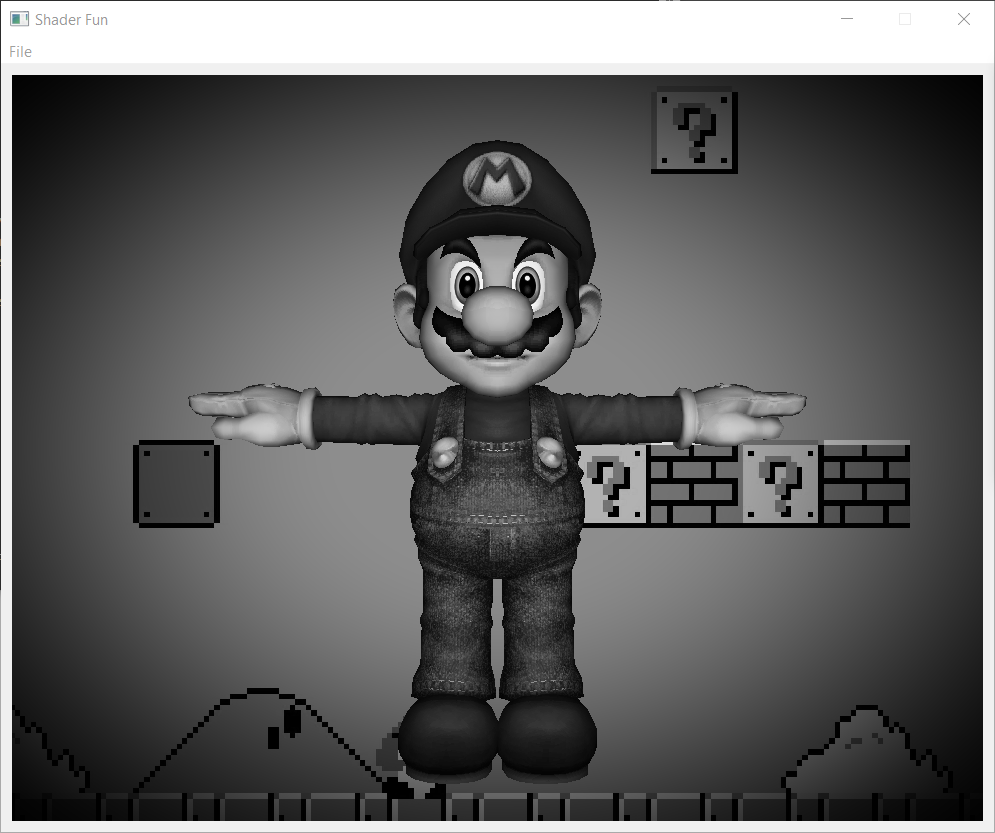Click the question block floating at top
Screen dimensions: 995x833
[694, 130]
